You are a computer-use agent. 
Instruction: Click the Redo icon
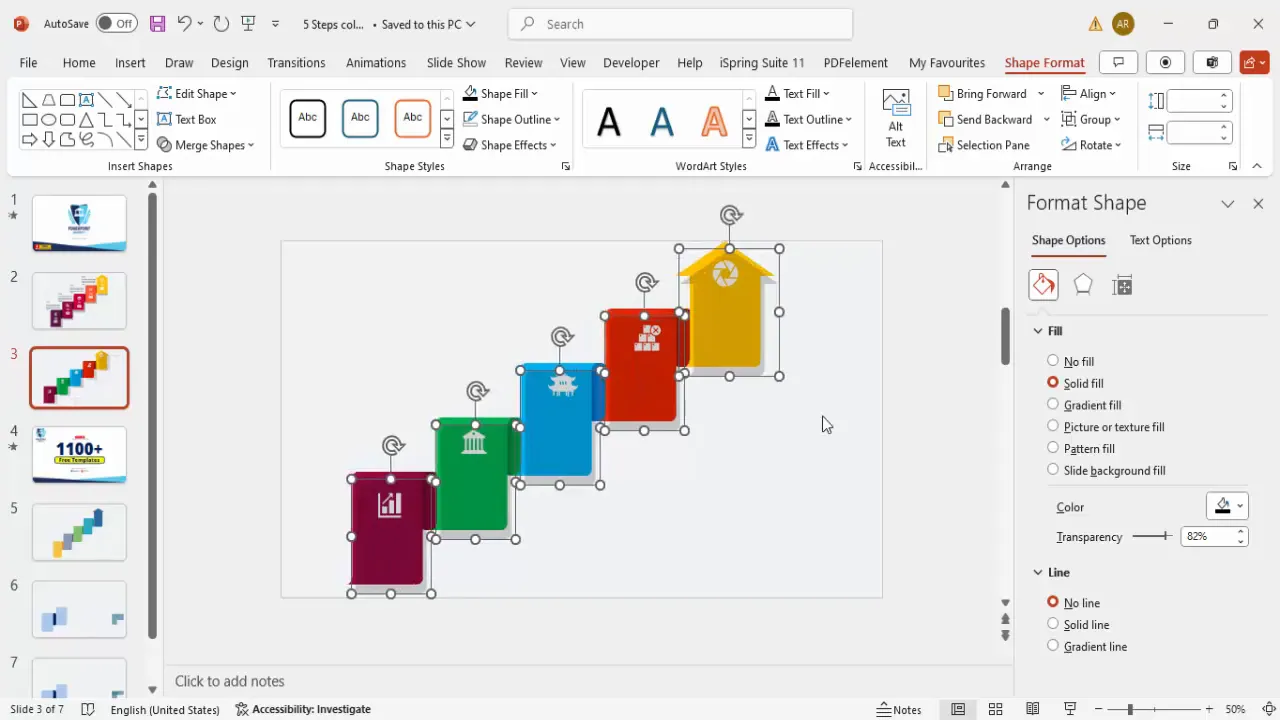221,23
